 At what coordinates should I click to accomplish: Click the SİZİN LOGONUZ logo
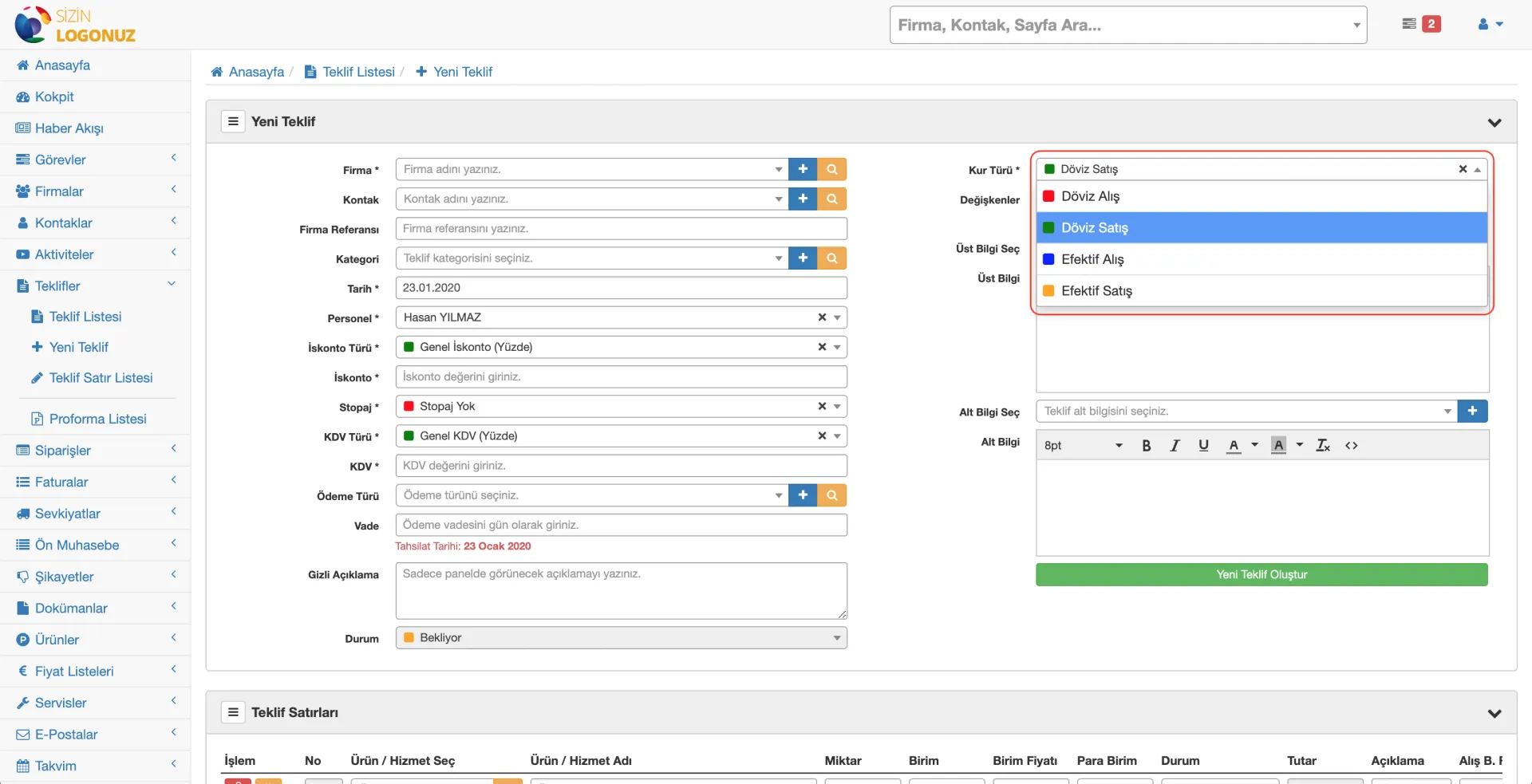coord(75,25)
